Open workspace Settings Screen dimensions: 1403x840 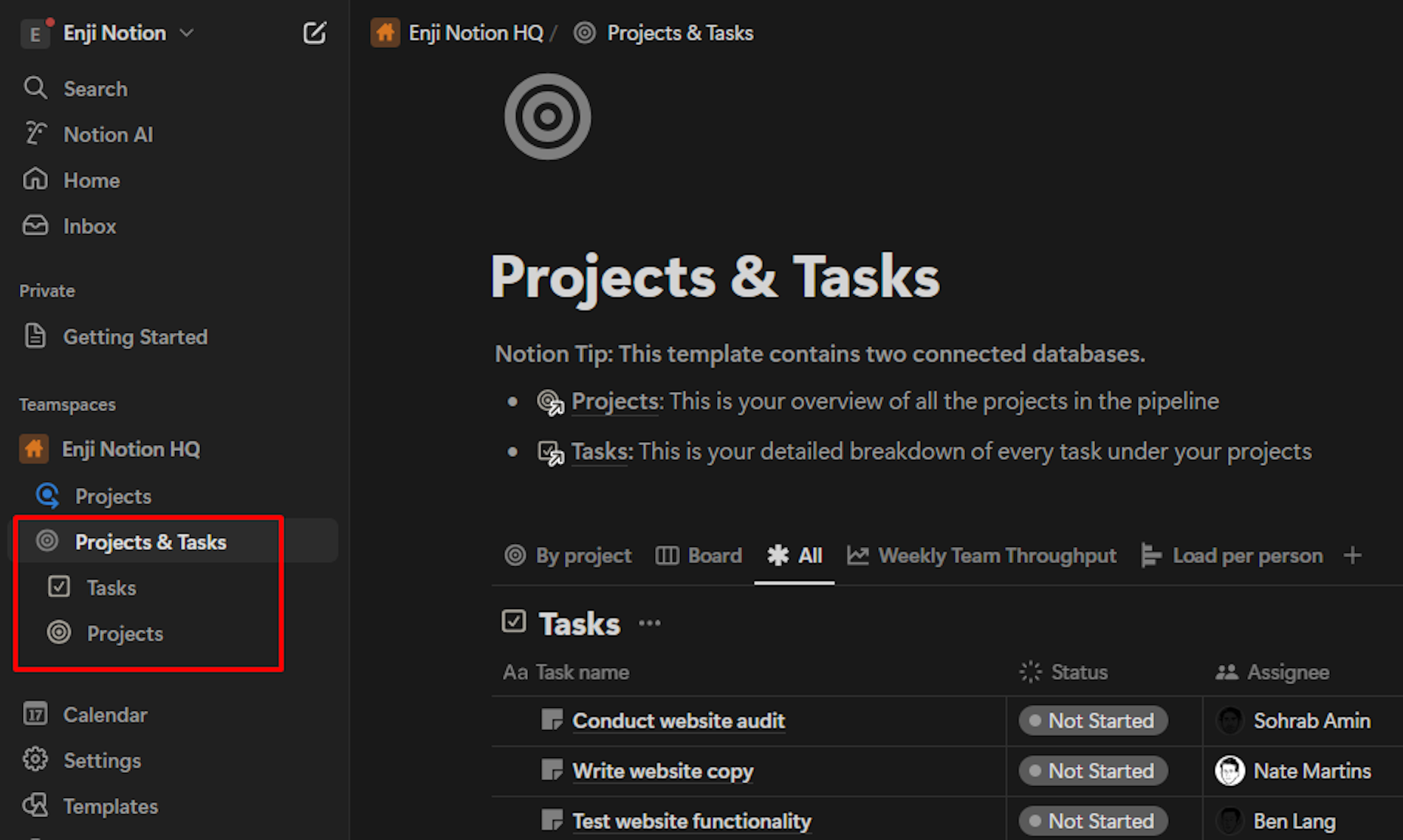point(102,760)
